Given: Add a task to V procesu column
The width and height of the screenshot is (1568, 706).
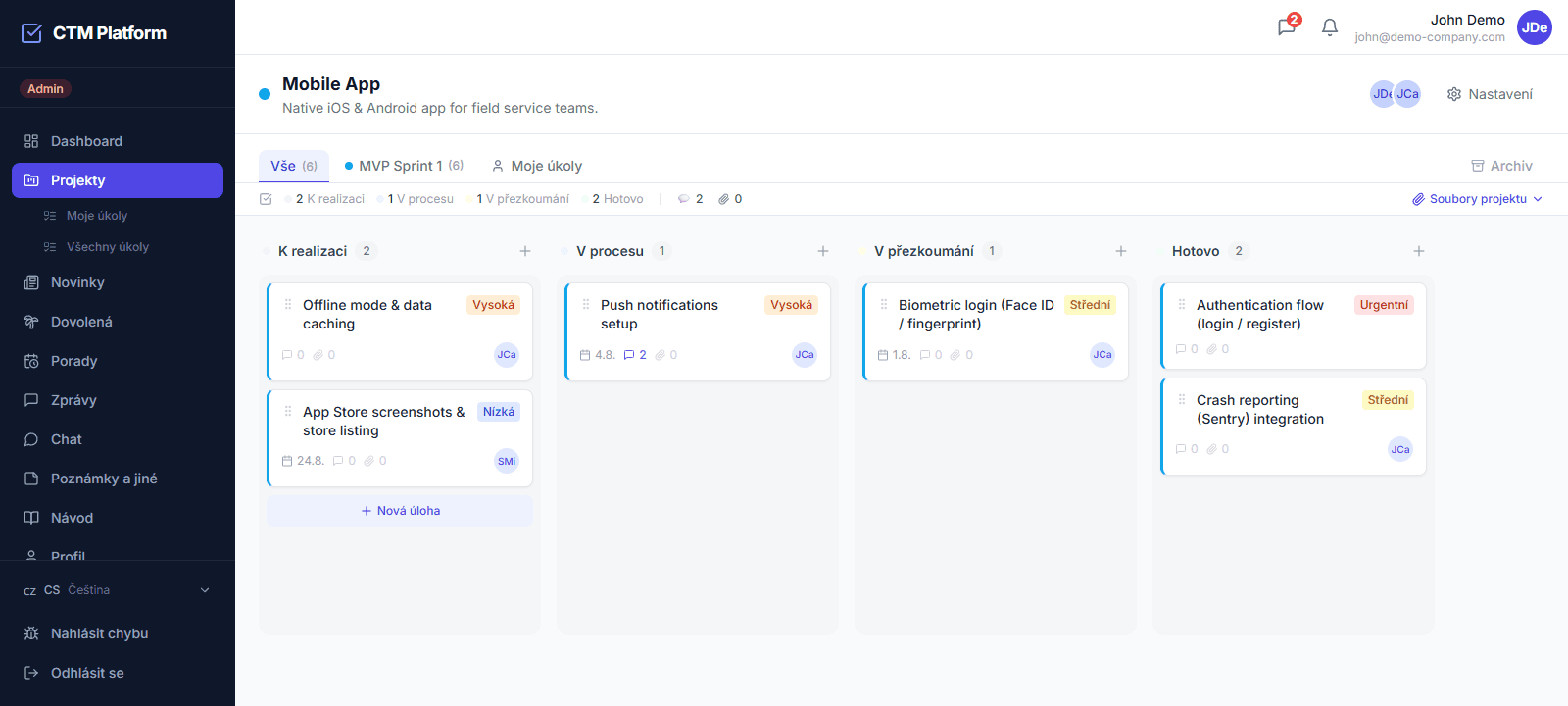Looking at the screenshot, I should tap(823, 251).
